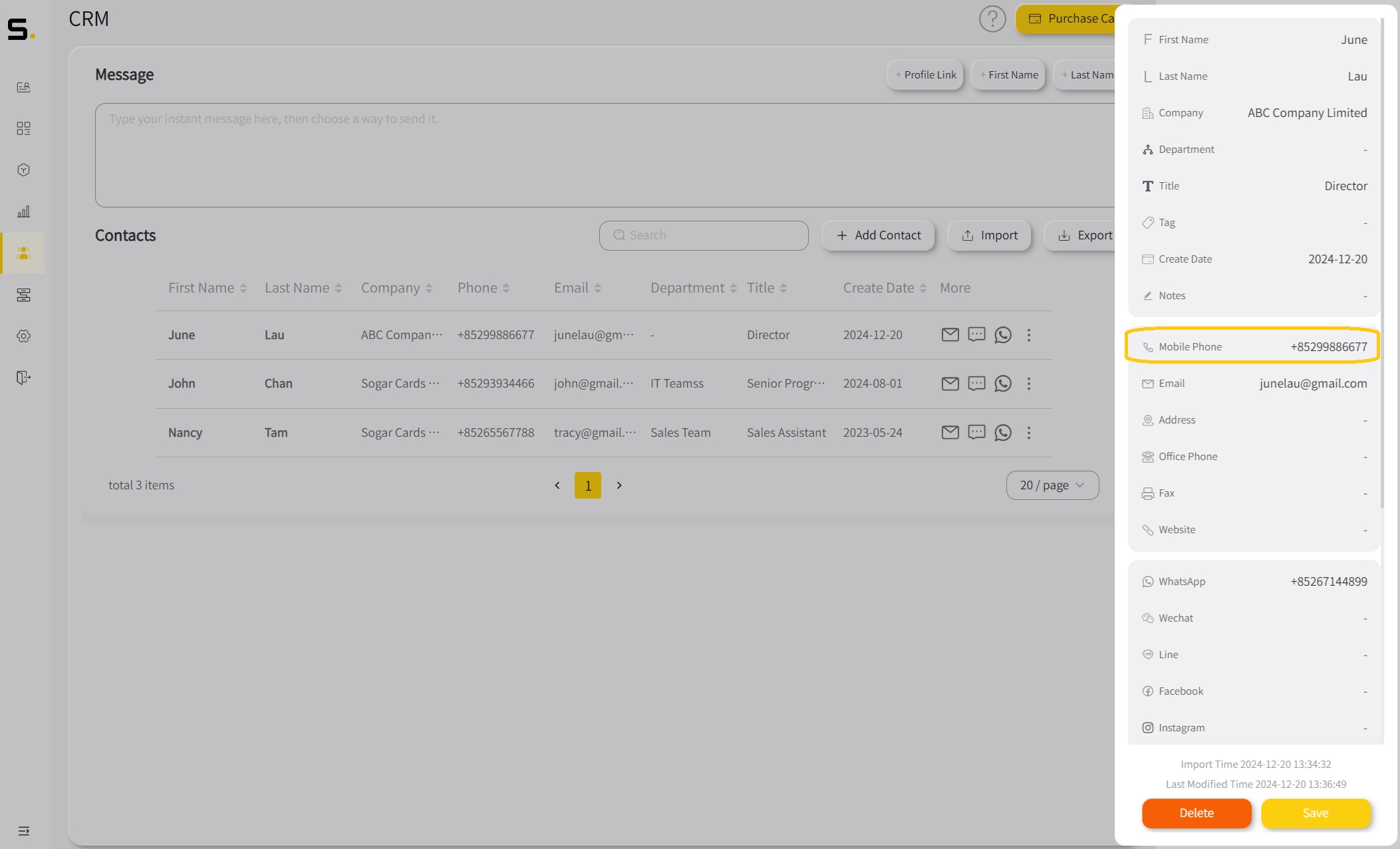This screenshot has width=1400, height=849.
Task: Open the stacked layout icon in sidebar
Action: click(x=23, y=295)
